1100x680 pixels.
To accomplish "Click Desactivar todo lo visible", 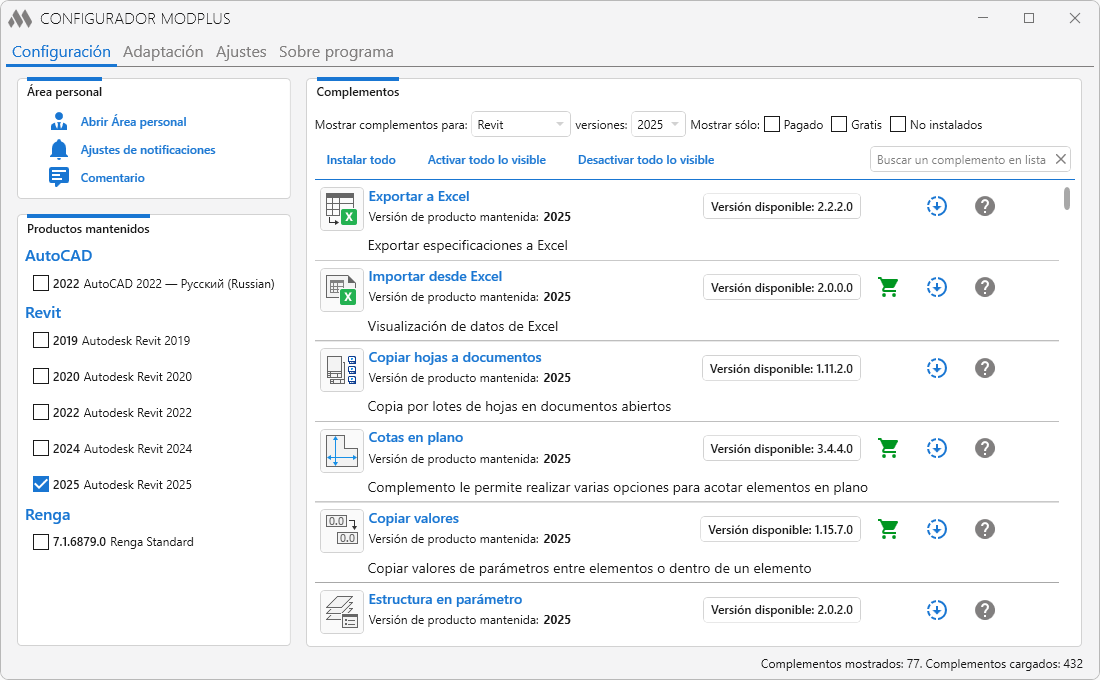I will [645, 160].
